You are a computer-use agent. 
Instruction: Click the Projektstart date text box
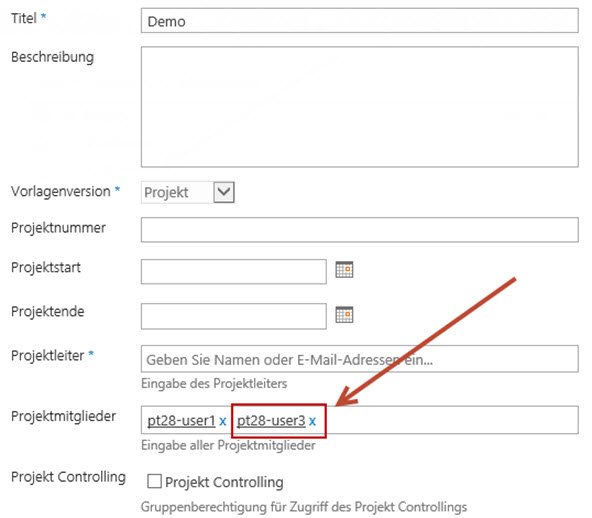click(x=234, y=271)
